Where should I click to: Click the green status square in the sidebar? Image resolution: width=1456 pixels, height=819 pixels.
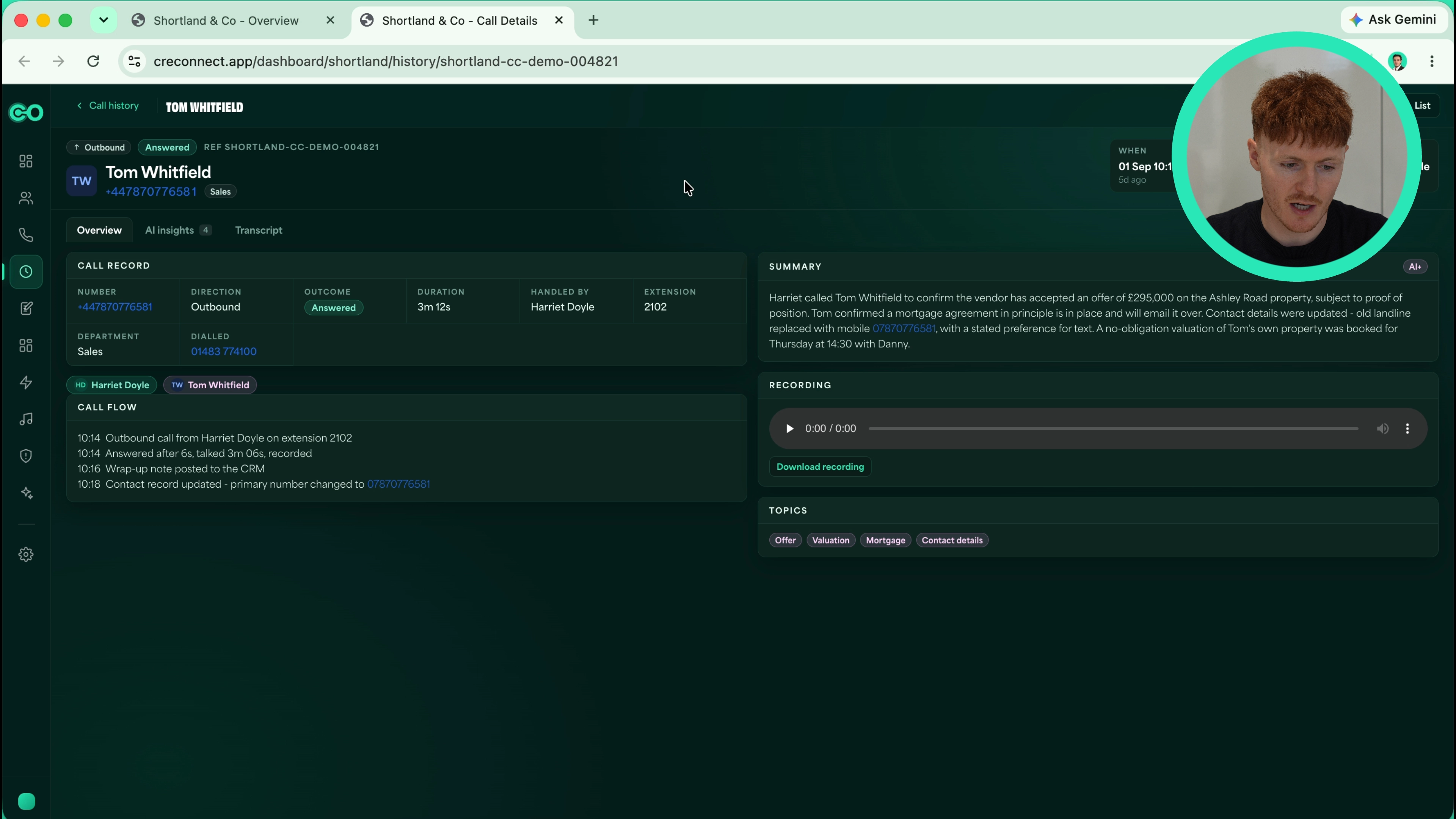pyautogui.click(x=26, y=802)
